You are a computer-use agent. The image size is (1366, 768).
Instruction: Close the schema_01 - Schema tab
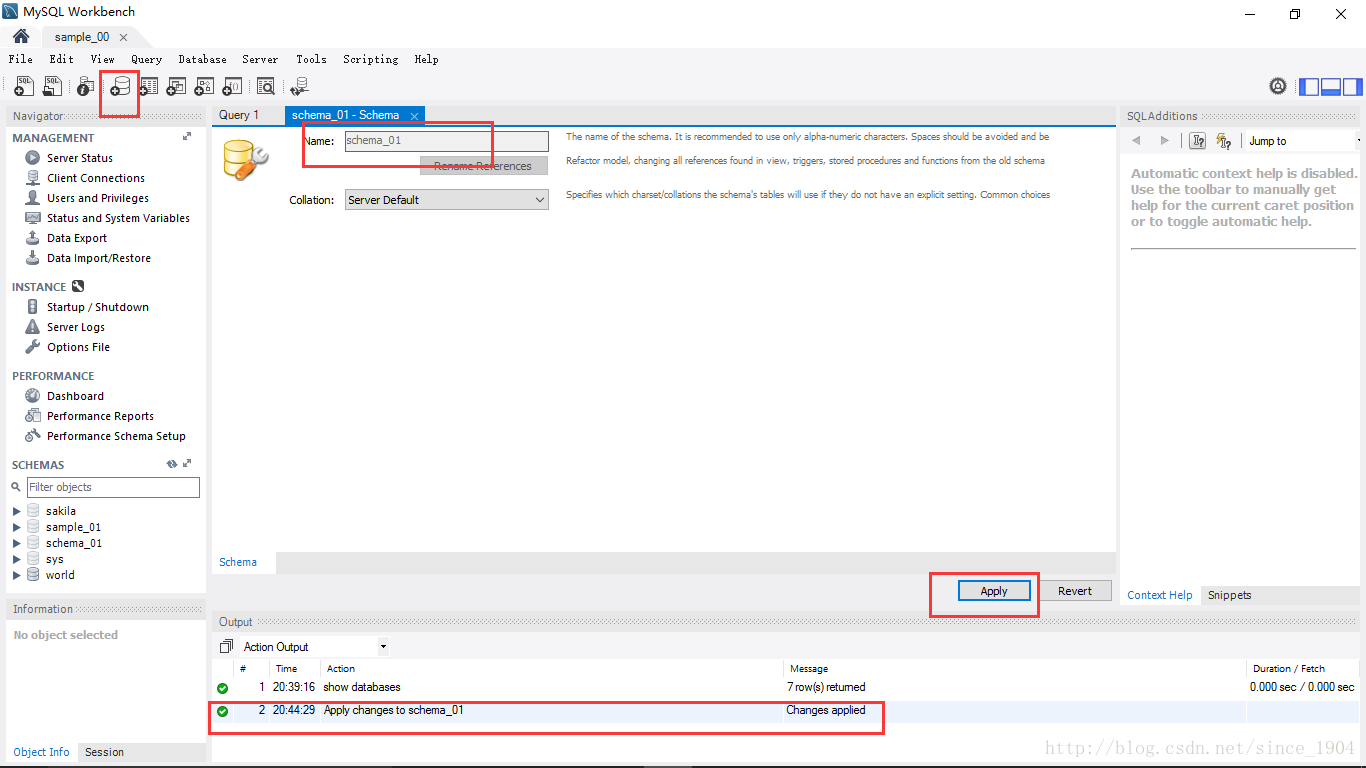(x=414, y=116)
